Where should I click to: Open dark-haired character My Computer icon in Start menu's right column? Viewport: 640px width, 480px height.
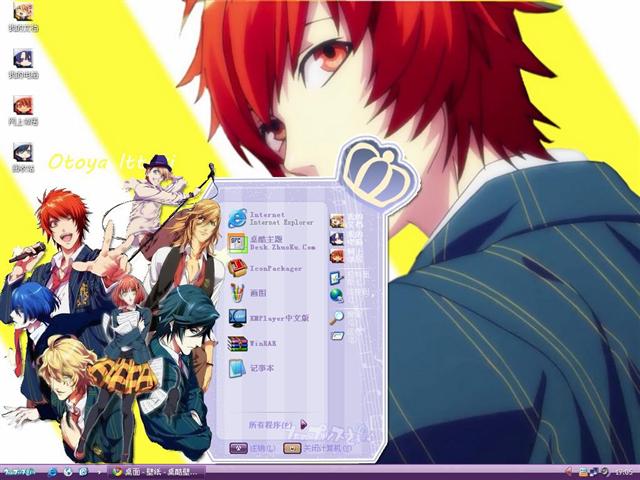point(337,239)
